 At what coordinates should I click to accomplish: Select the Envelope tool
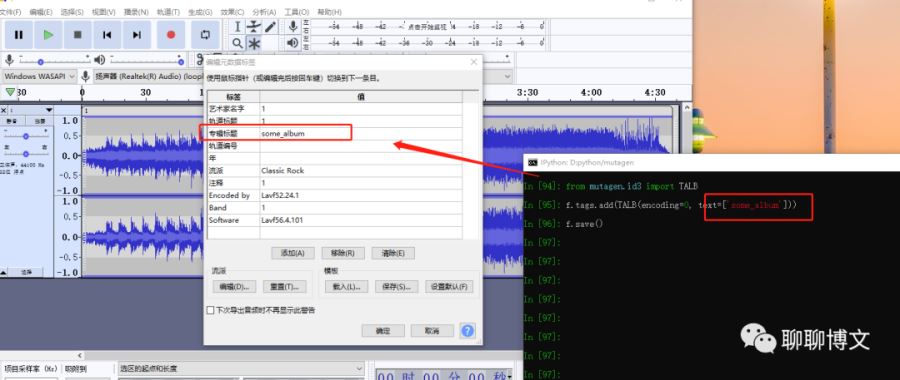coord(254,26)
